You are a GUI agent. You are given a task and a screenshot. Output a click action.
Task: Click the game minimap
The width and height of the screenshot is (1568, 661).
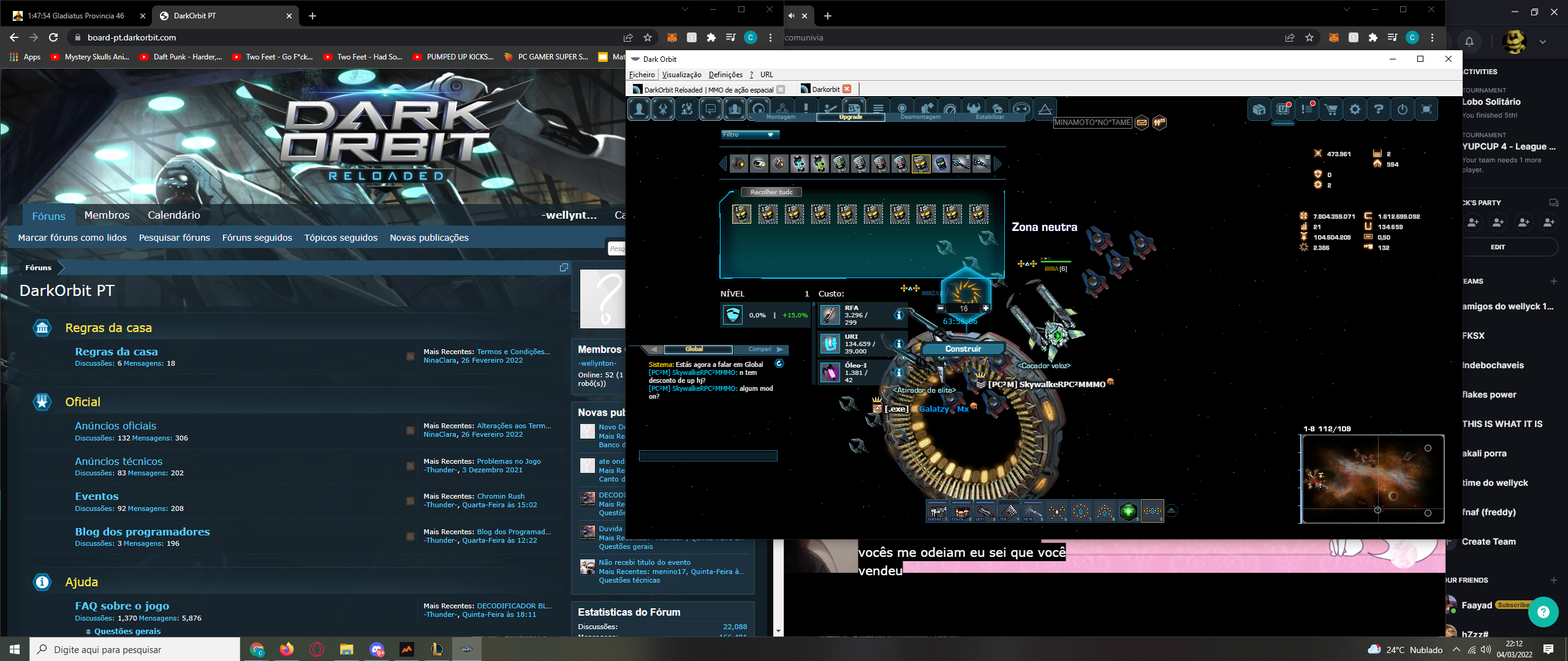pos(1373,479)
